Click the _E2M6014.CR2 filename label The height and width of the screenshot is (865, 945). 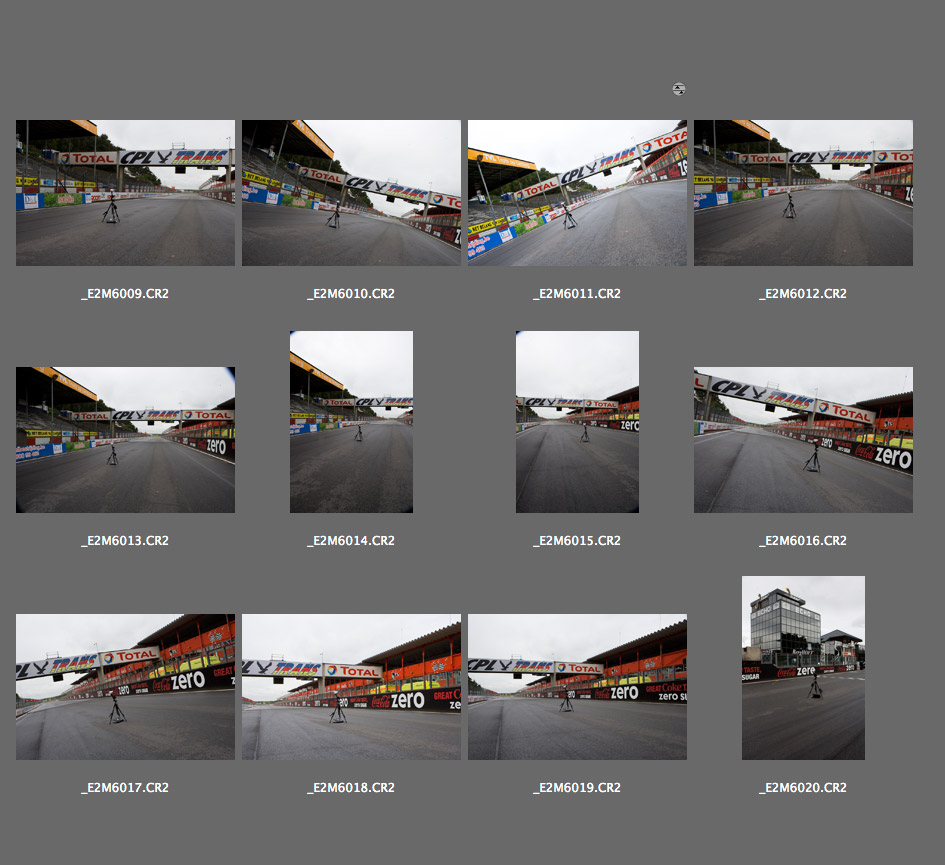point(351,541)
